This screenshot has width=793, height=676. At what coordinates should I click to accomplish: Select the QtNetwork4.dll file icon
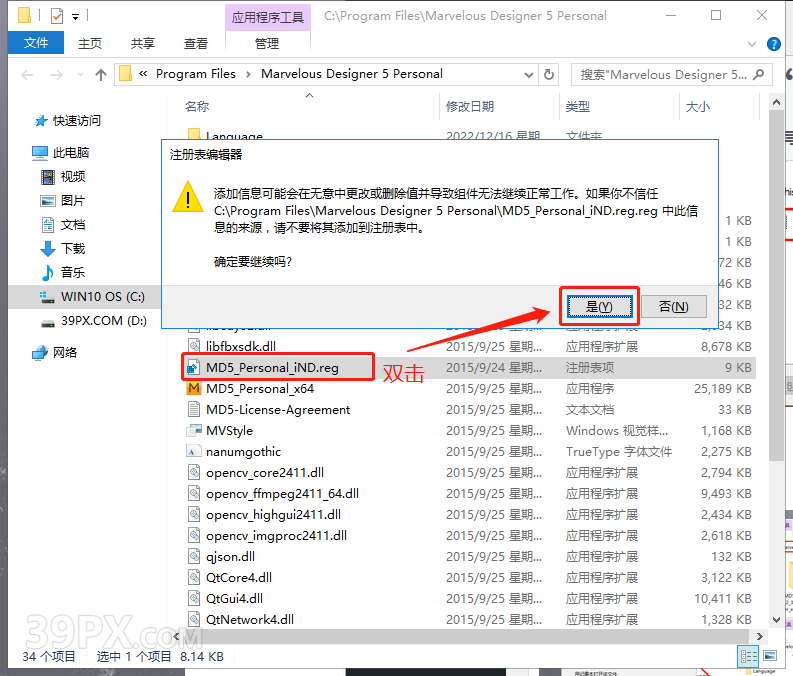coord(193,619)
